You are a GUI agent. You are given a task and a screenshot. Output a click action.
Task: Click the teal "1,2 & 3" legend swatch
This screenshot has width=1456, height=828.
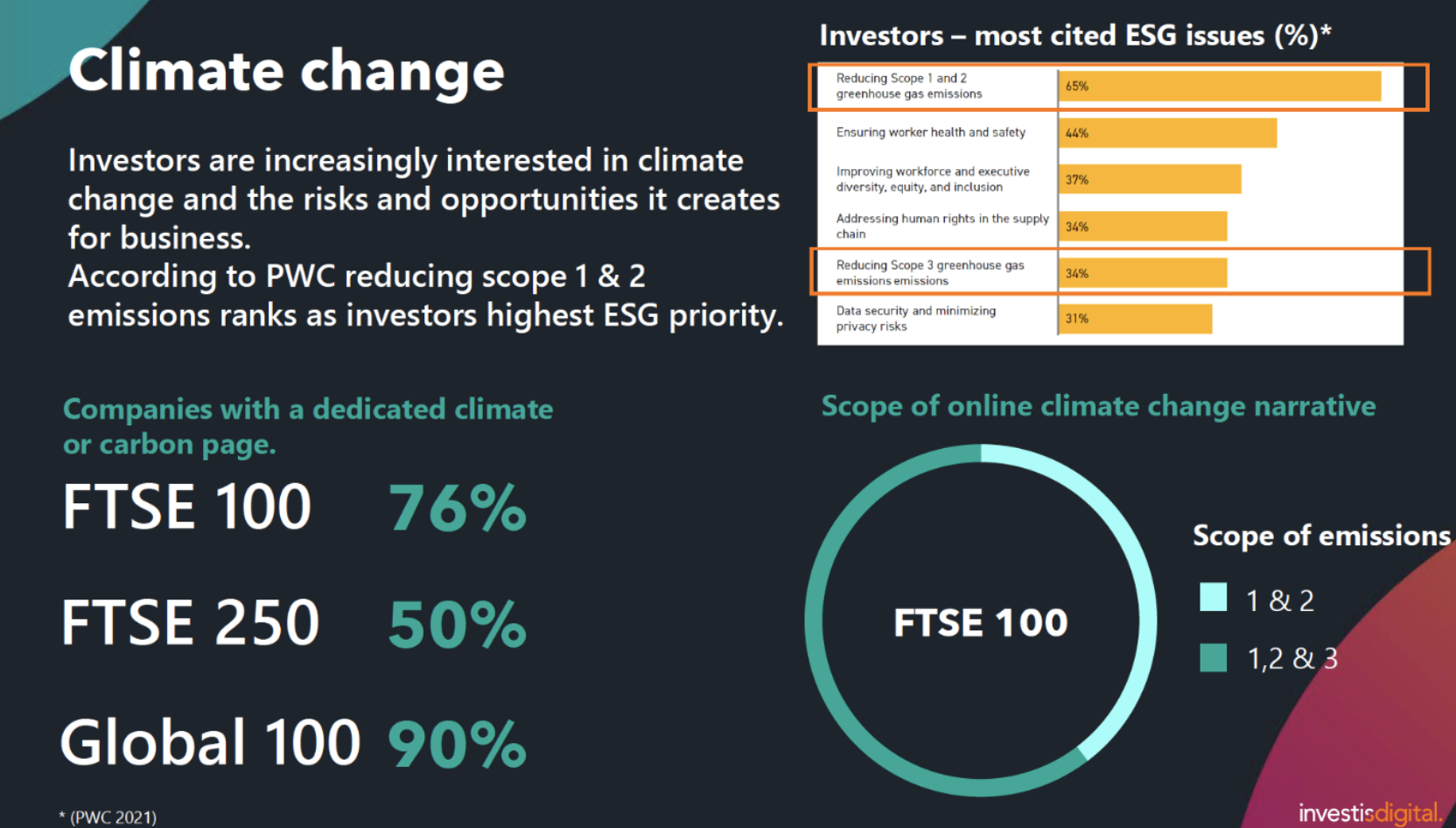coord(1213,656)
